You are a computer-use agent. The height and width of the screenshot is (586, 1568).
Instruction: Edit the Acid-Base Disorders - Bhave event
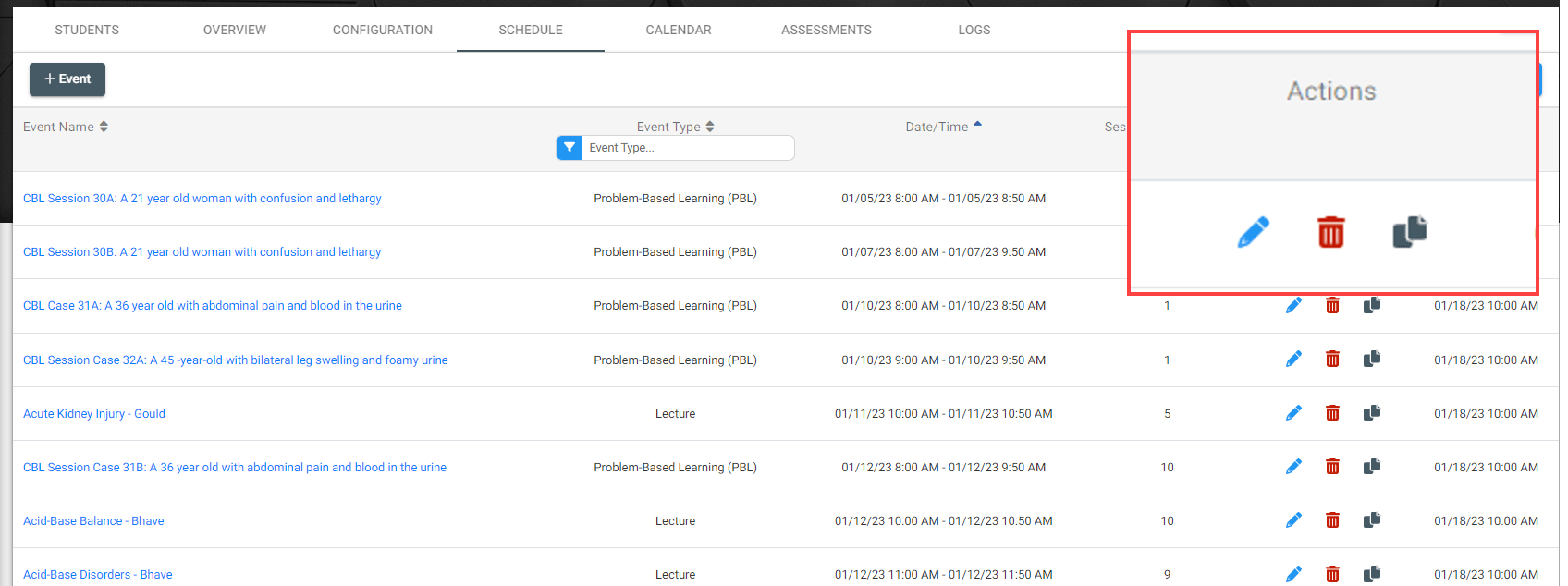point(1293,574)
